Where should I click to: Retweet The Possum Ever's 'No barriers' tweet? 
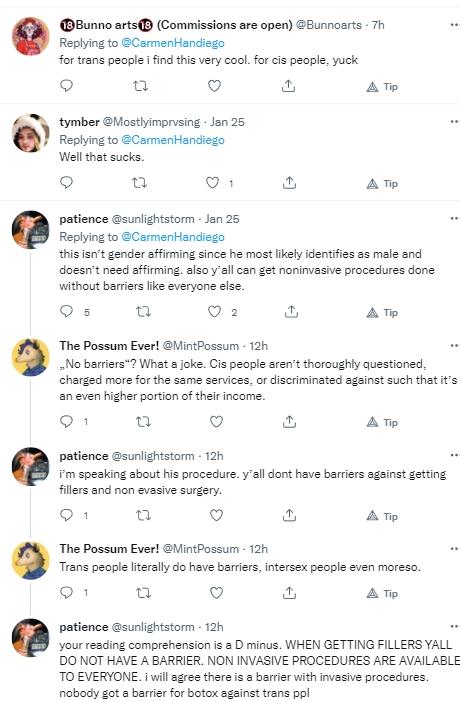click(143, 422)
